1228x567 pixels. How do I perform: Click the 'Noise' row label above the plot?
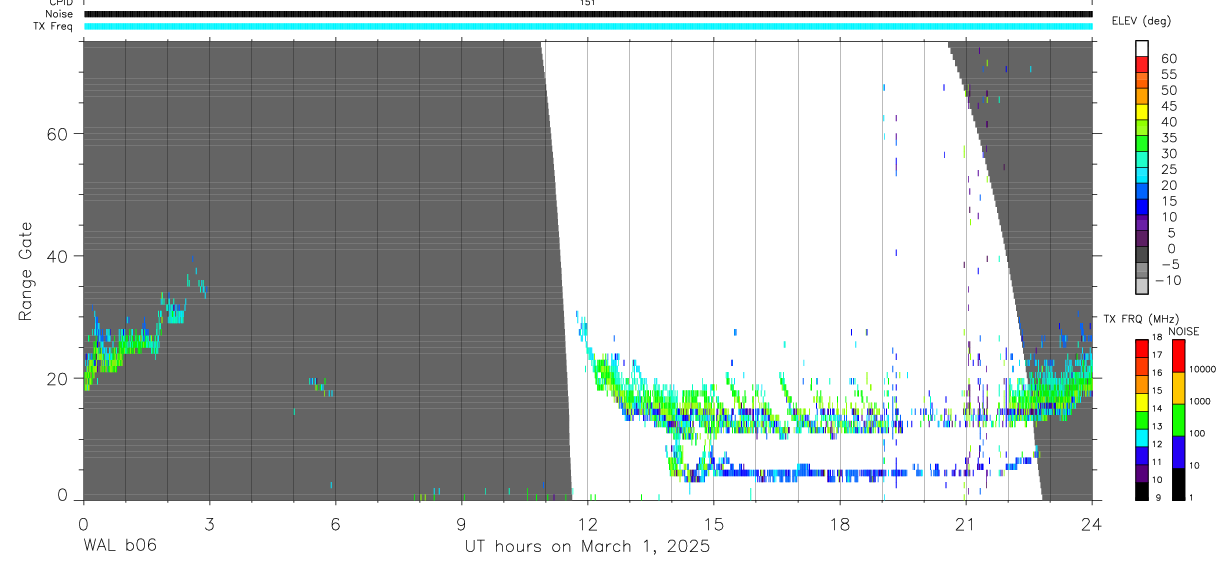tap(59, 14)
